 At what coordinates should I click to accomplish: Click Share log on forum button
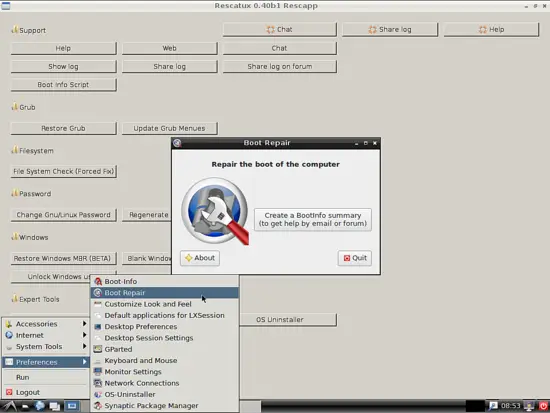click(x=280, y=67)
